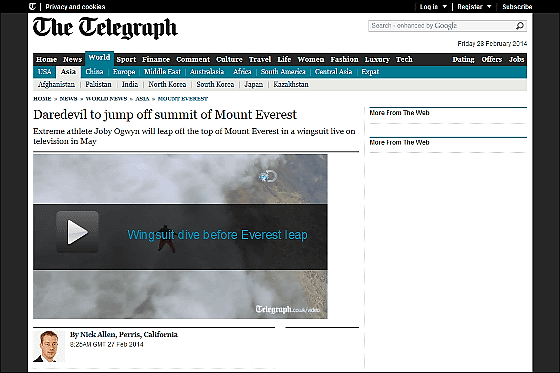The height and width of the screenshot is (373, 560).
Task: Select South America in subnav
Action: point(283,71)
